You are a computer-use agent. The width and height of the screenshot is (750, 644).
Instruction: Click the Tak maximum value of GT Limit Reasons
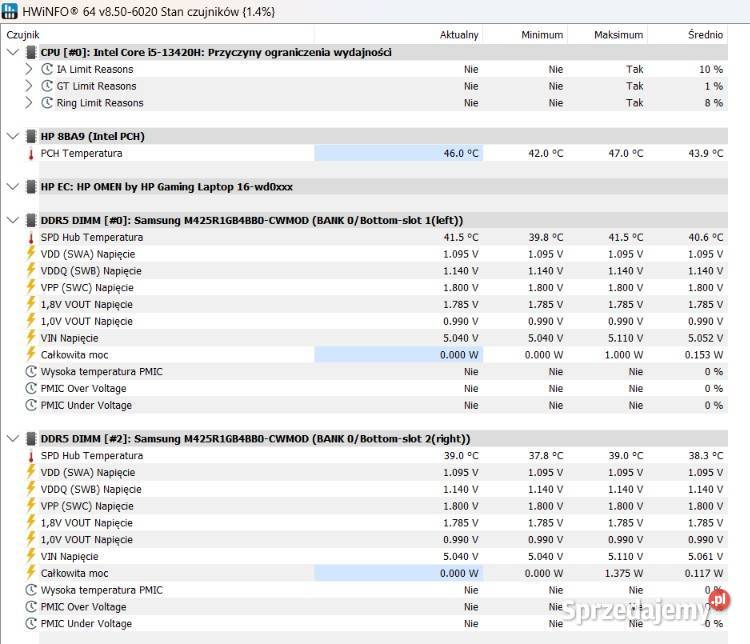tap(635, 86)
